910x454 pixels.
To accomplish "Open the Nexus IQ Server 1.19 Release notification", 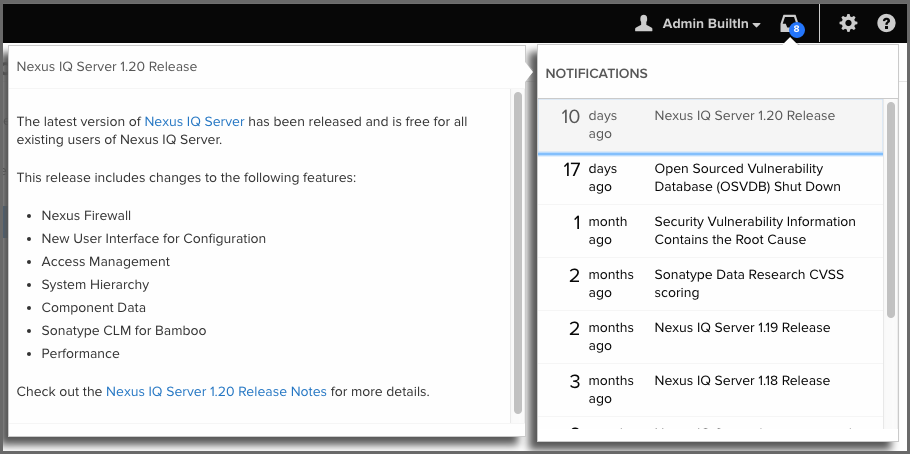I will (x=710, y=337).
